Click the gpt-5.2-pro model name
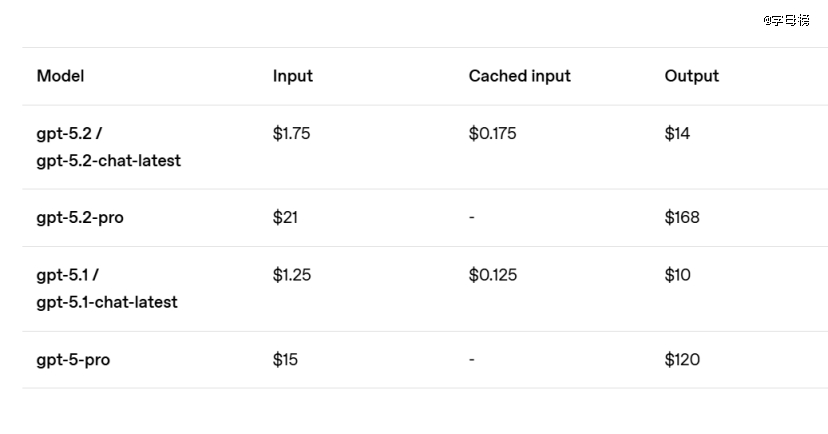The height and width of the screenshot is (434, 828). click(80, 218)
